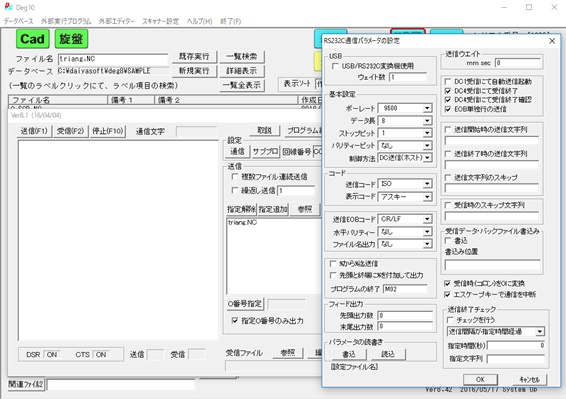Open the 送信間隔が指定時間経過 dropdown
The width and height of the screenshot is (566, 399).
pos(540,331)
